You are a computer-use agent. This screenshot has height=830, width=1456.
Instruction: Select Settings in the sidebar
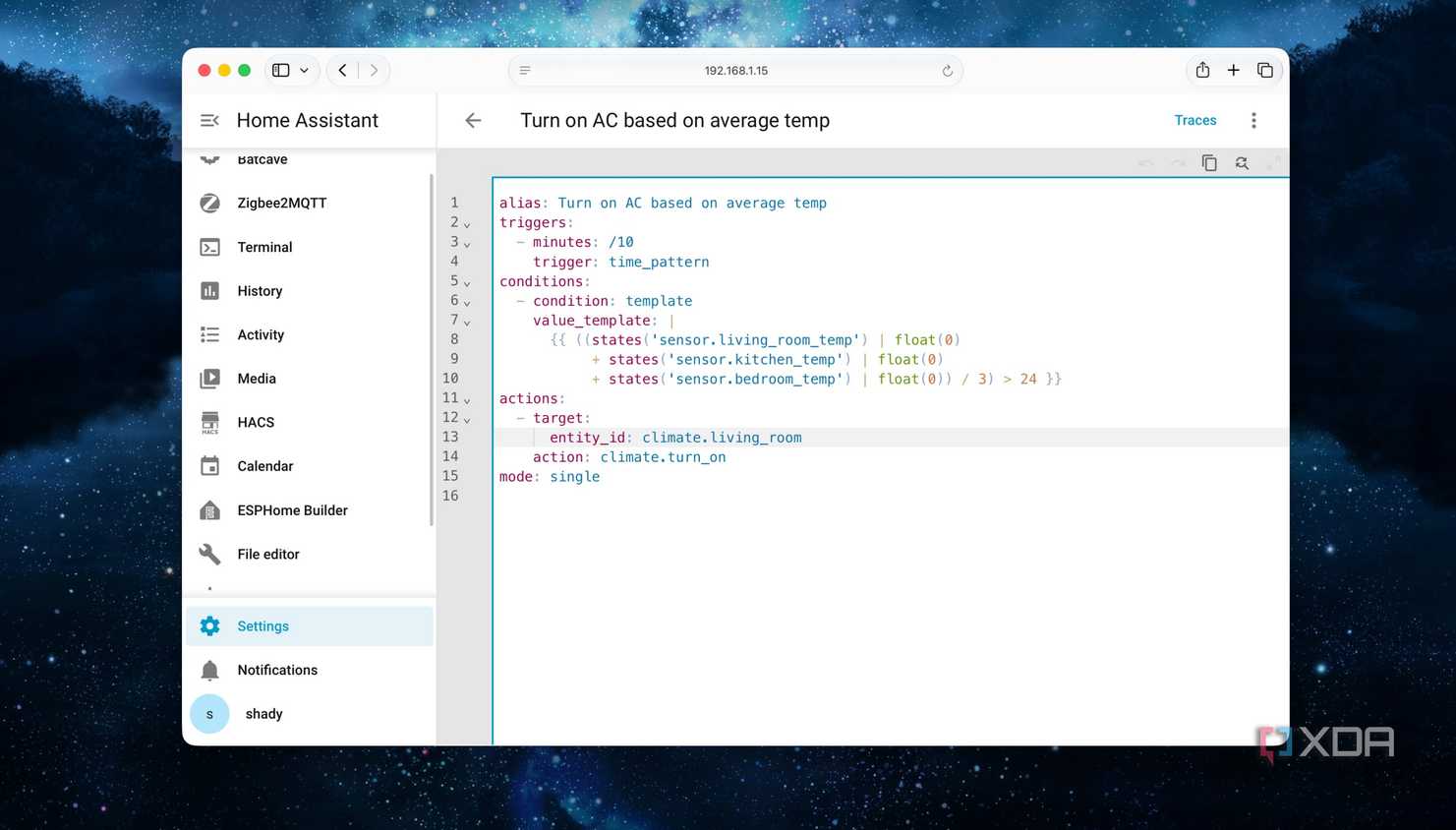pos(310,626)
